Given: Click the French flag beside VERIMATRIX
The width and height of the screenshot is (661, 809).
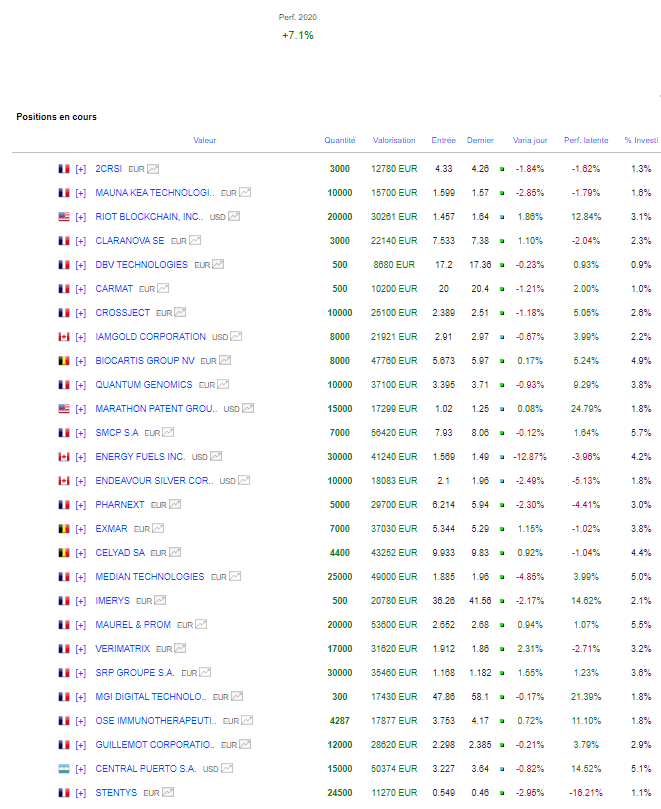Looking at the screenshot, I should tap(64, 649).
